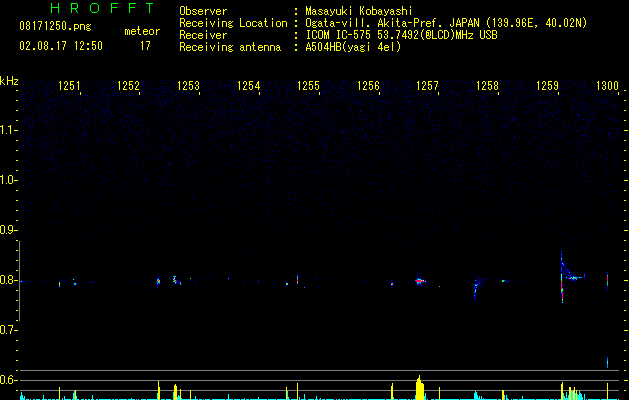Click the 1.0 kHz frequency label
The width and height of the screenshot is (629, 400).
click(8, 180)
